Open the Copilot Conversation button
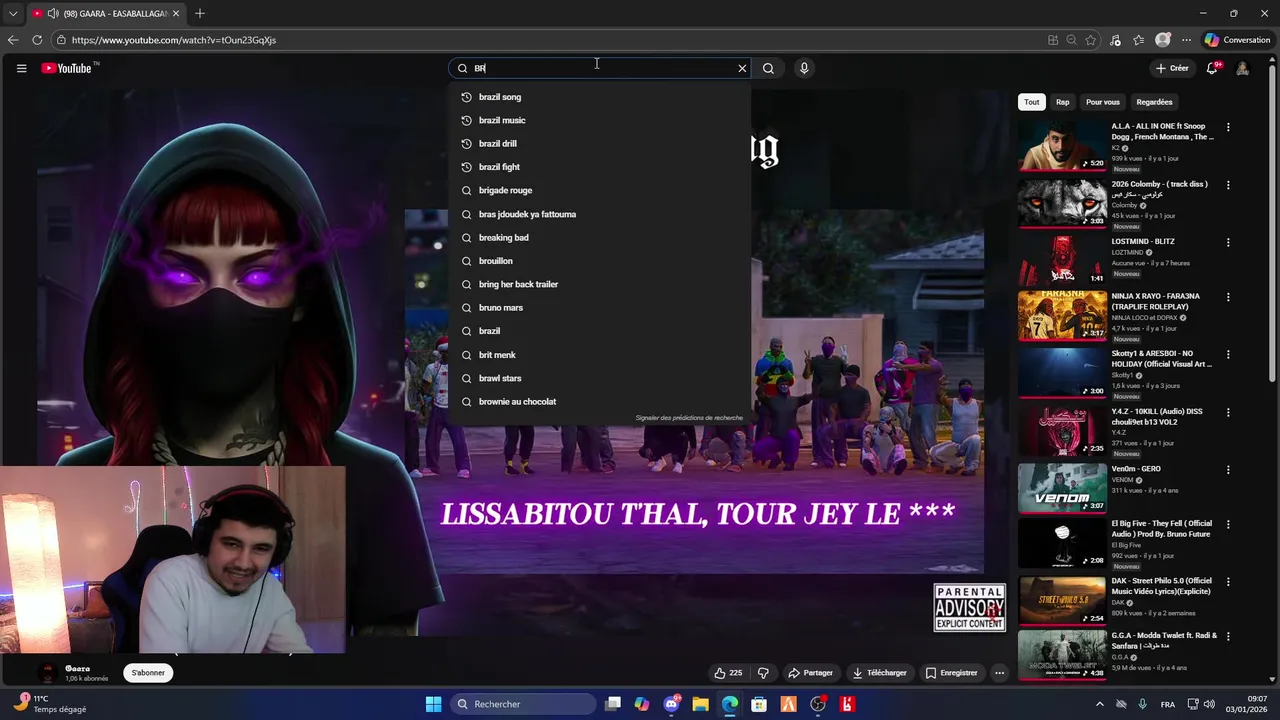Screen dimensions: 1280x720 tap(1238, 40)
